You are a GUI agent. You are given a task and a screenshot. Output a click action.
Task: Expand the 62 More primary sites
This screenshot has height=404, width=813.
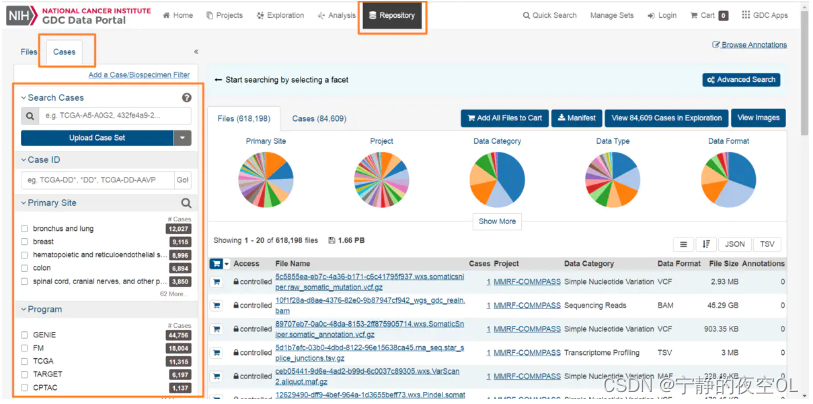(174, 294)
